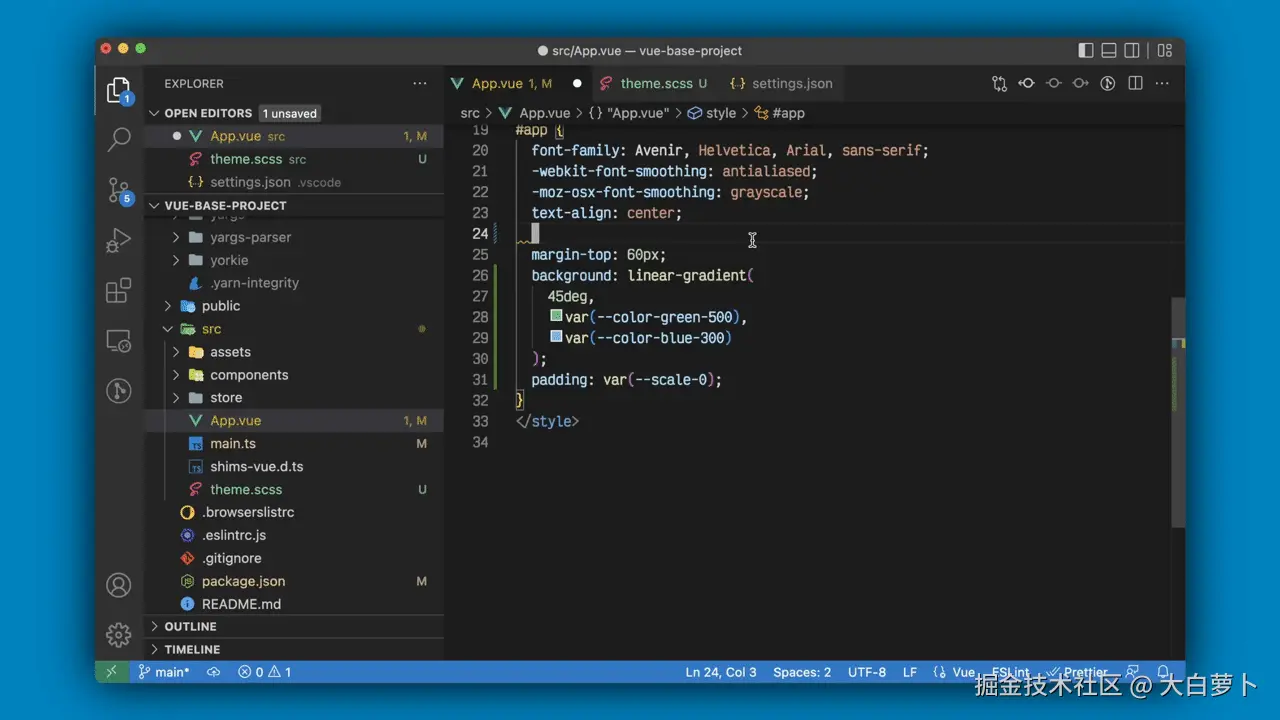Go to previous revision arrow icon
1280x720 pixels.
(1026, 84)
